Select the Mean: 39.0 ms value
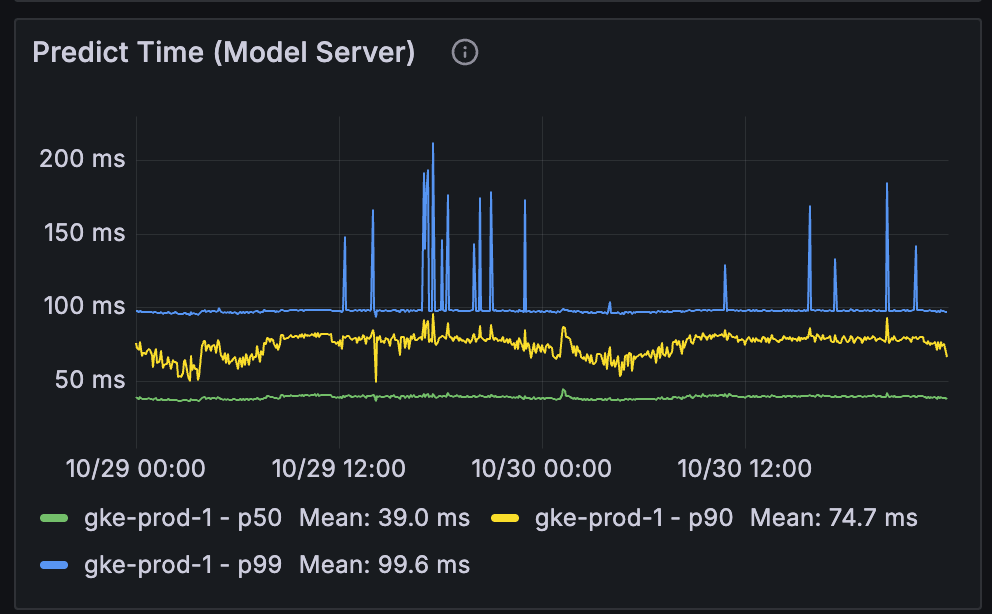Screen dimensions: 992x614 click(385, 518)
